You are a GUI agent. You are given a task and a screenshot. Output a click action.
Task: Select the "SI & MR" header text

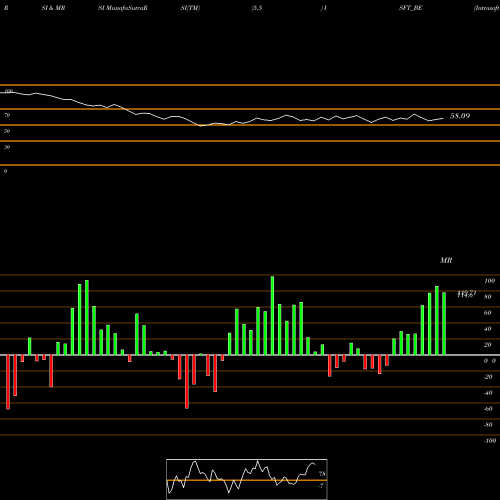[53, 8]
